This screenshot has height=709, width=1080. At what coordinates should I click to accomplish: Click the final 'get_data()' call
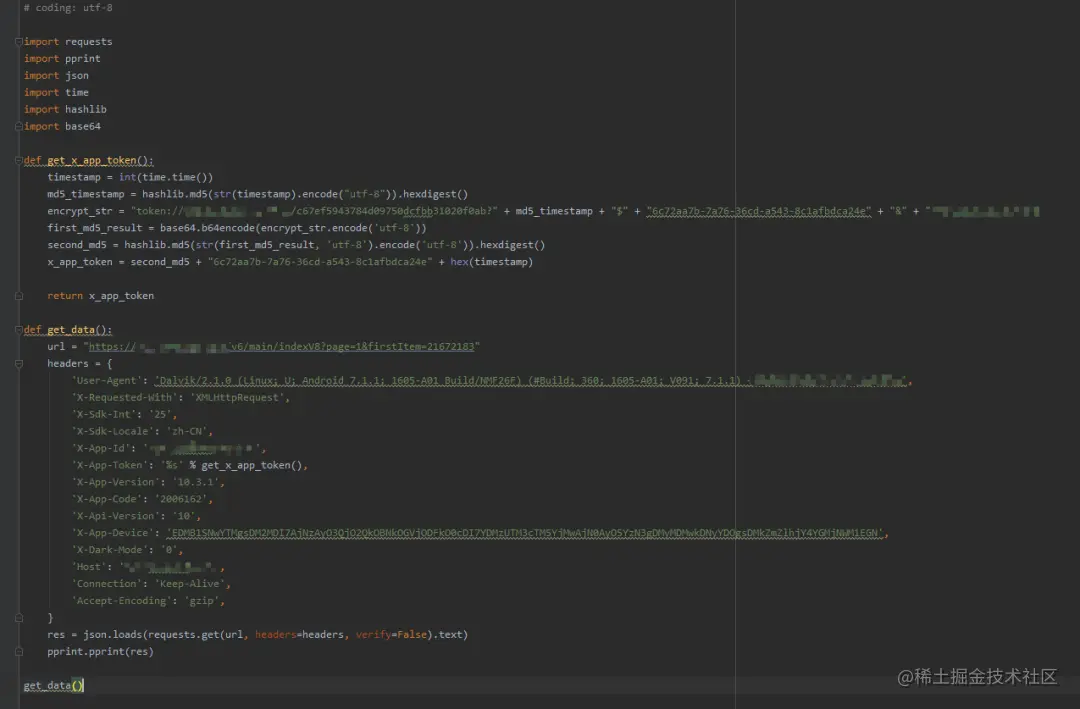tap(53, 686)
